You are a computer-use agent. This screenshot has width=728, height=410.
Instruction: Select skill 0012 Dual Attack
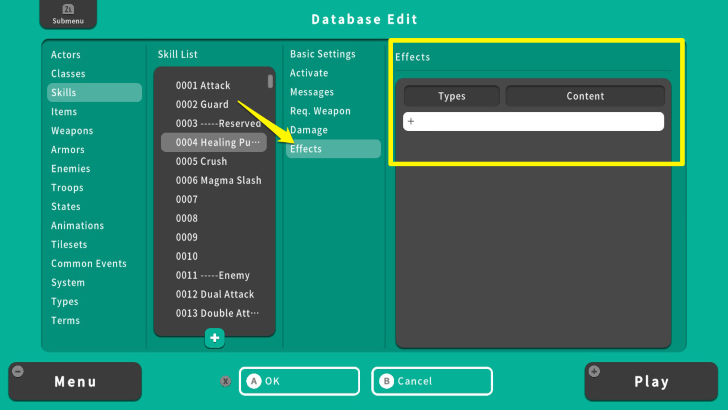click(214, 295)
